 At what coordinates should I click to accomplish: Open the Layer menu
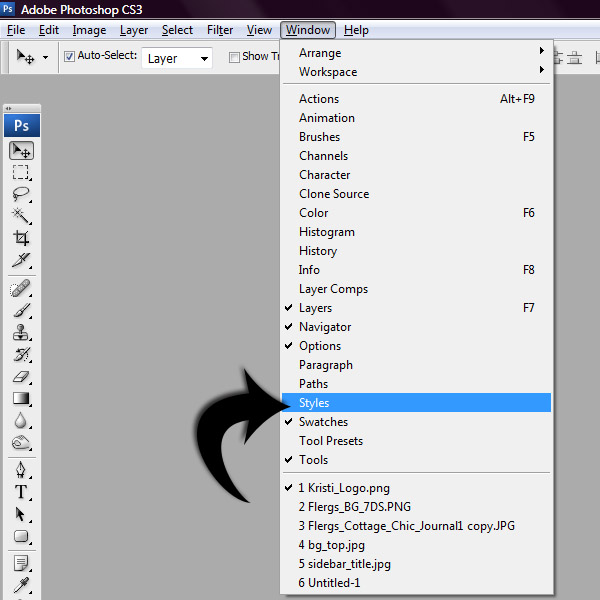tap(134, 30)
